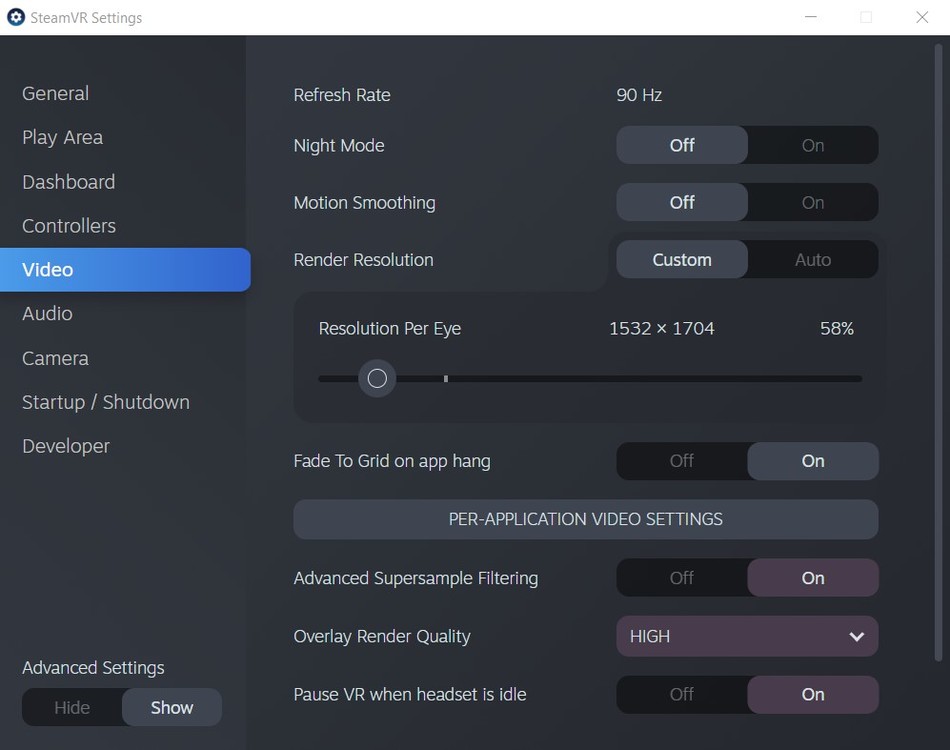Disable Advanced Supersample Filtering
This screenshot has width=950, height=750.
682,578
